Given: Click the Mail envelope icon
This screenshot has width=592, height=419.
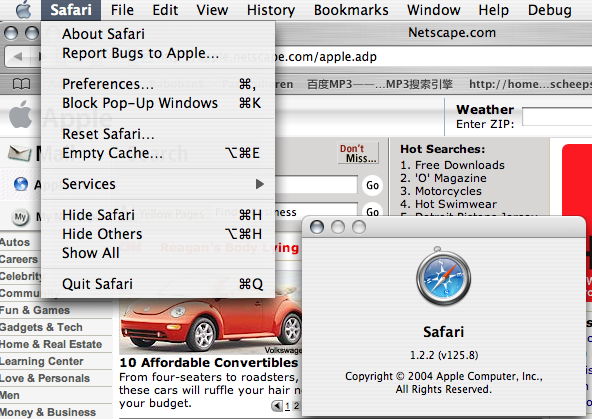Looking at the screenshot, I should [x=19, y=153].
